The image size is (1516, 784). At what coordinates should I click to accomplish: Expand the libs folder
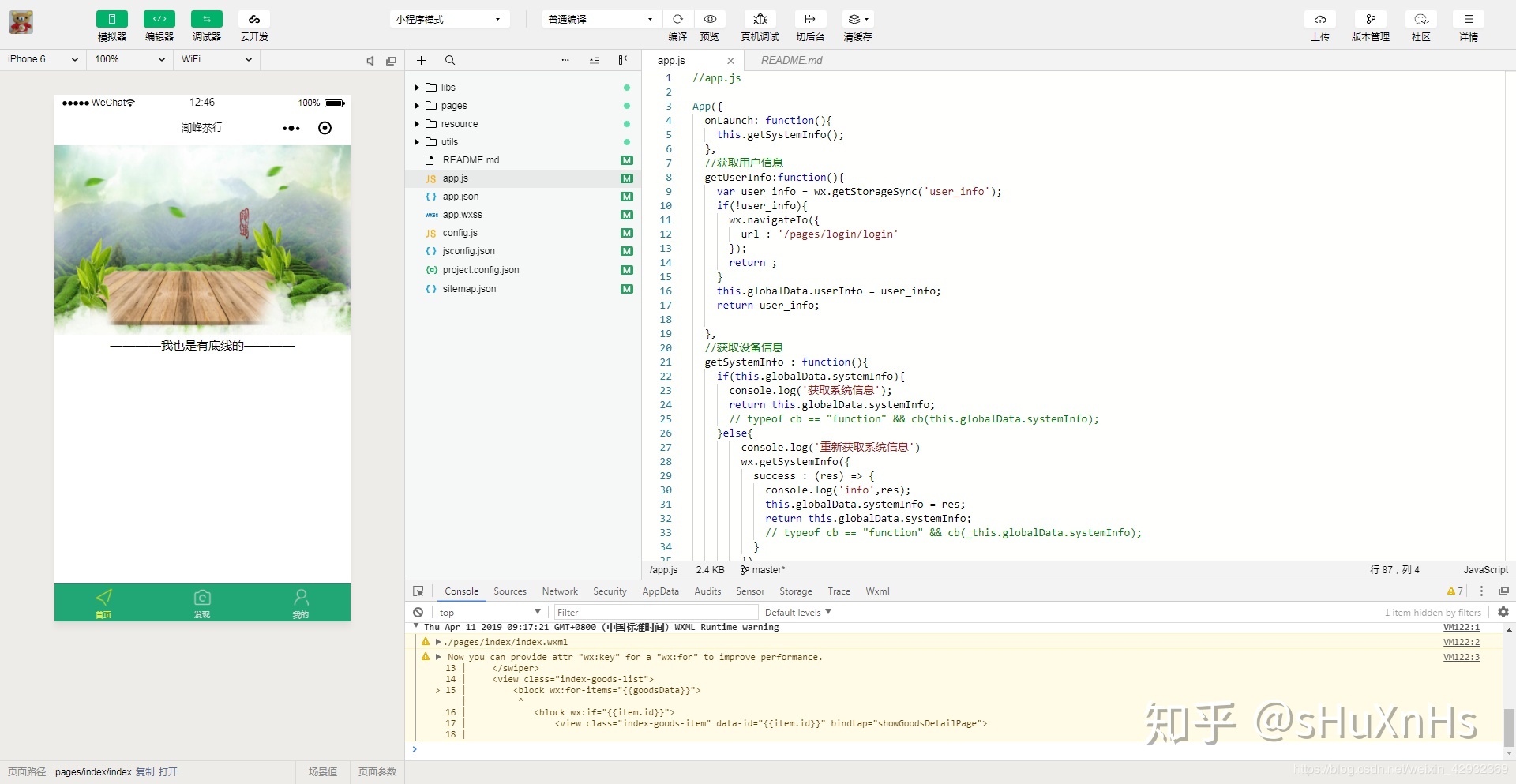pyautogui.click(x=417, y=88)
